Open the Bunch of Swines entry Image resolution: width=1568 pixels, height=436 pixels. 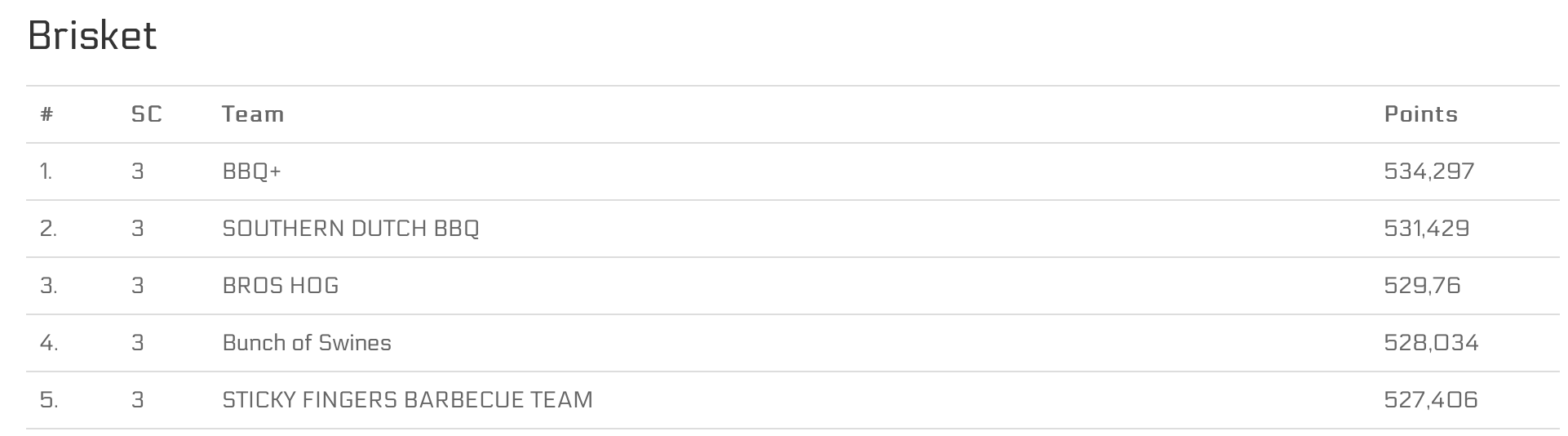pyautogui.click(x=307, y=343)
